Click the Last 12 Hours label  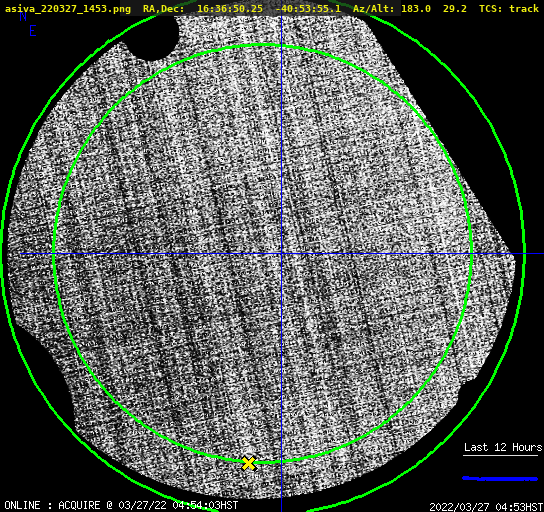click(503, 447)
